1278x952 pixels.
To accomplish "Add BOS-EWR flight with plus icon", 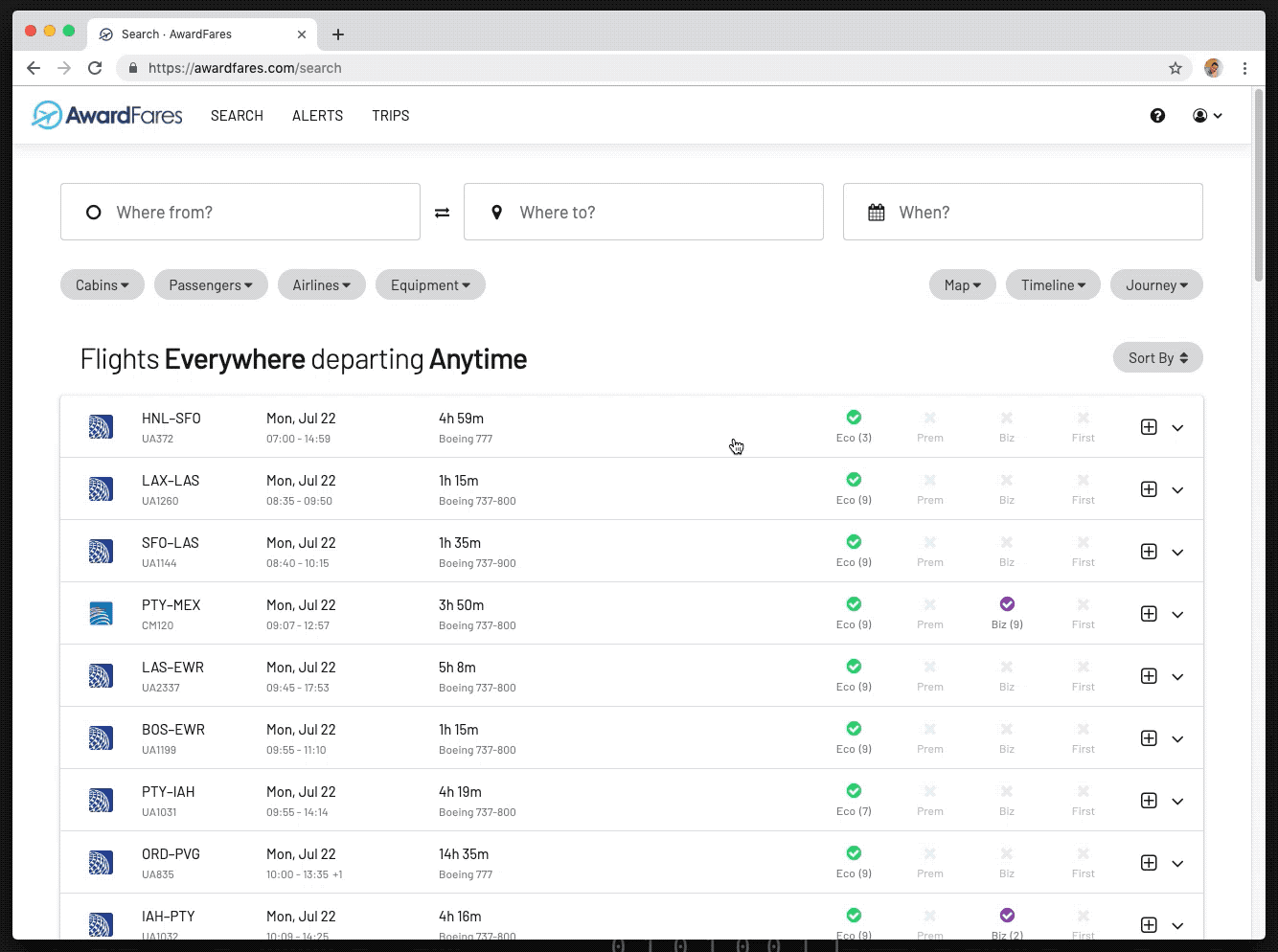I will coord(1149,738).
